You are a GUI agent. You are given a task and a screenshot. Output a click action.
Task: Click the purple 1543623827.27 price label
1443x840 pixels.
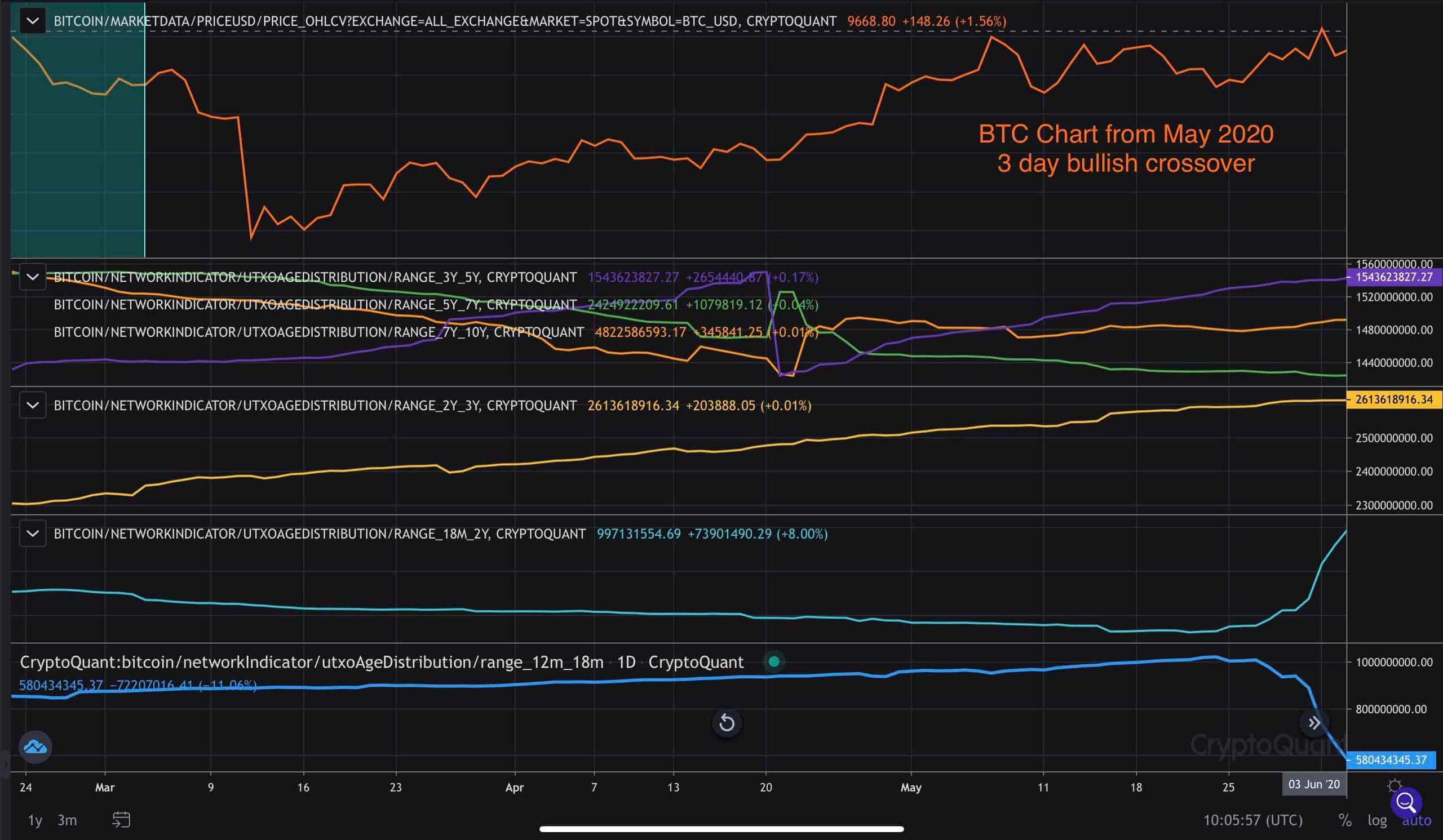pyautogui.click(x=1393, y=277)
